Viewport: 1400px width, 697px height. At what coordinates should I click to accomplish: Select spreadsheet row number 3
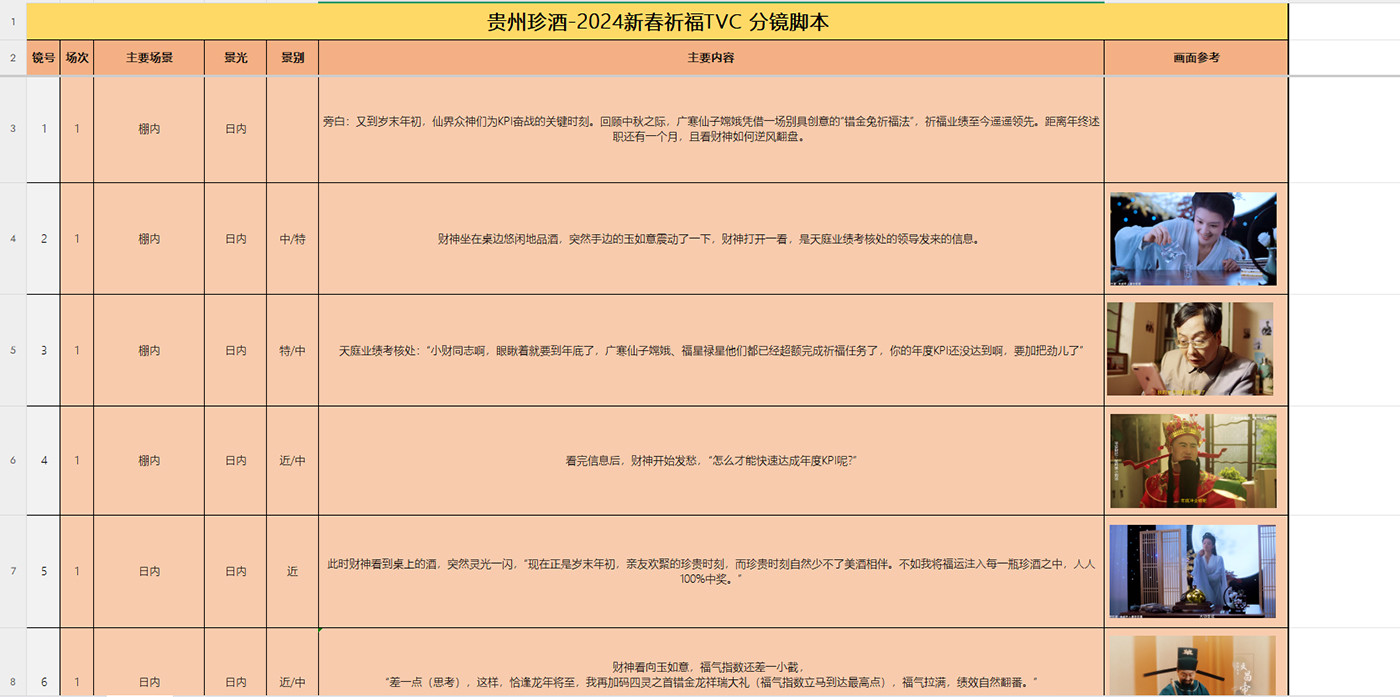tap(13, 129)
